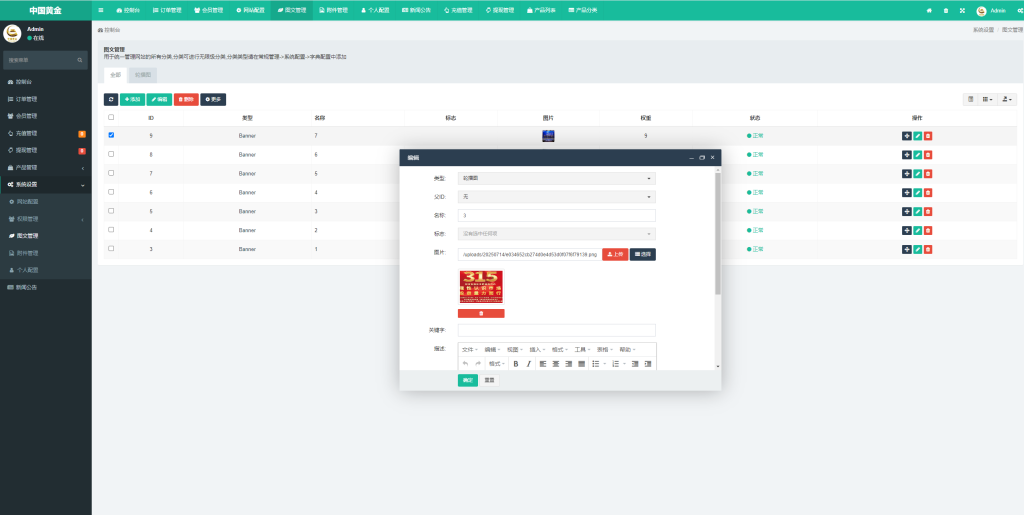This screenshot has height=515, width=1024.
Task: Open the 类型 dropdown in edit dialog
Action: click(556, 178)
